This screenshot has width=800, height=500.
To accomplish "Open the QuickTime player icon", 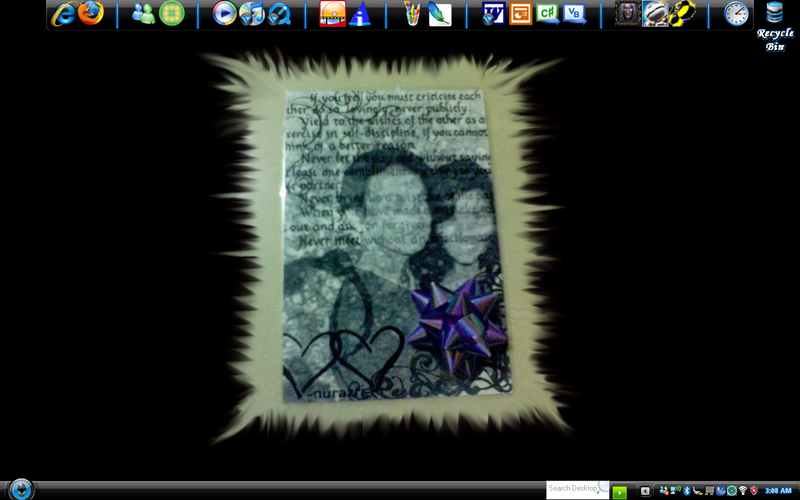I will pos(279,13).
